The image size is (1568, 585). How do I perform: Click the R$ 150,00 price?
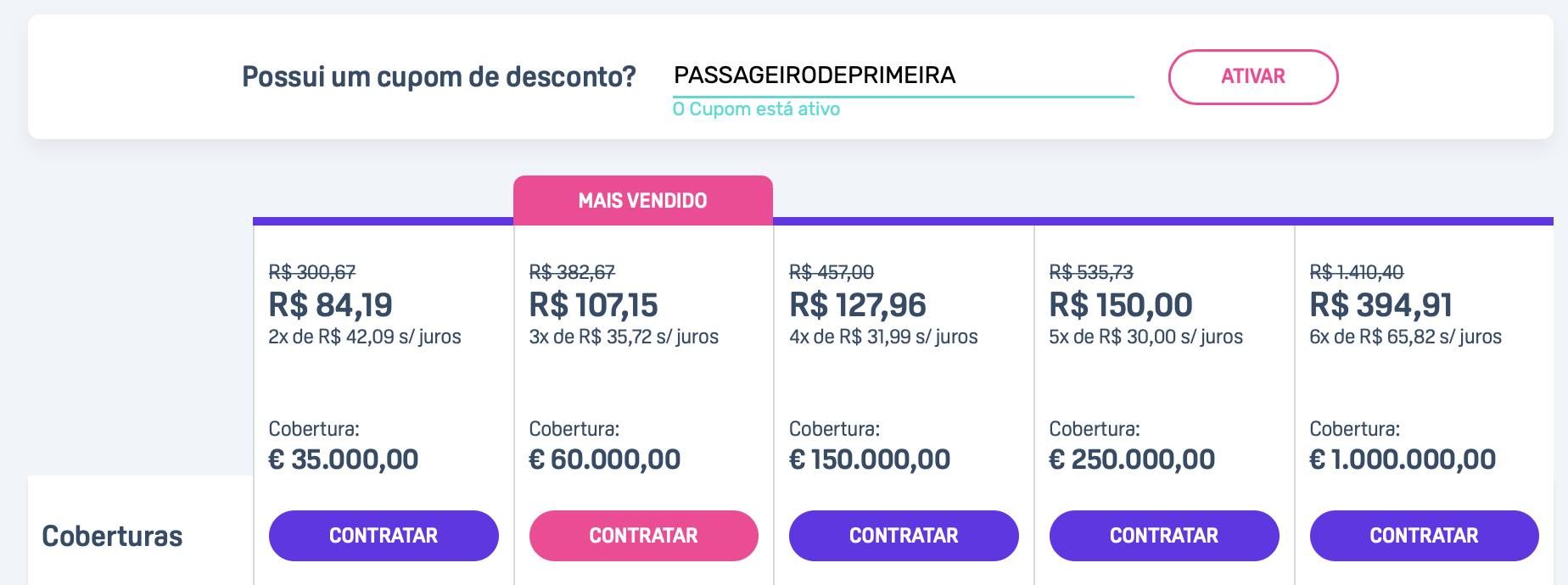pyautogui.click(x=1121, y=305)
